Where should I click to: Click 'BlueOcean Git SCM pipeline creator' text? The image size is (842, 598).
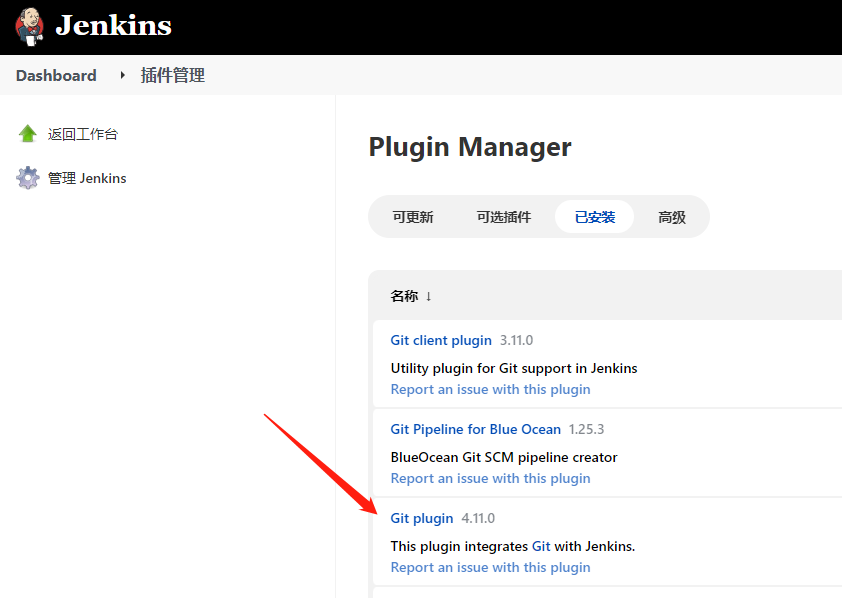(x=504, y=457)
